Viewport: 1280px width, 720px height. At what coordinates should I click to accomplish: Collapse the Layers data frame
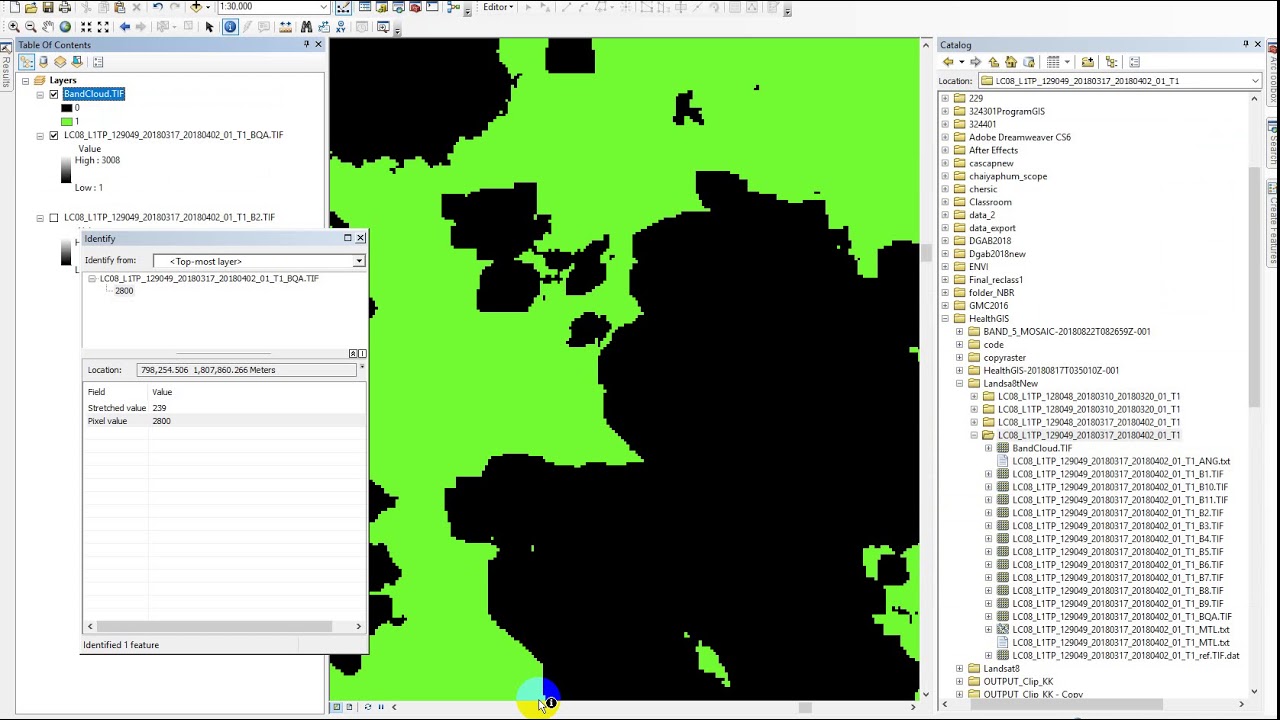point(26,80)
